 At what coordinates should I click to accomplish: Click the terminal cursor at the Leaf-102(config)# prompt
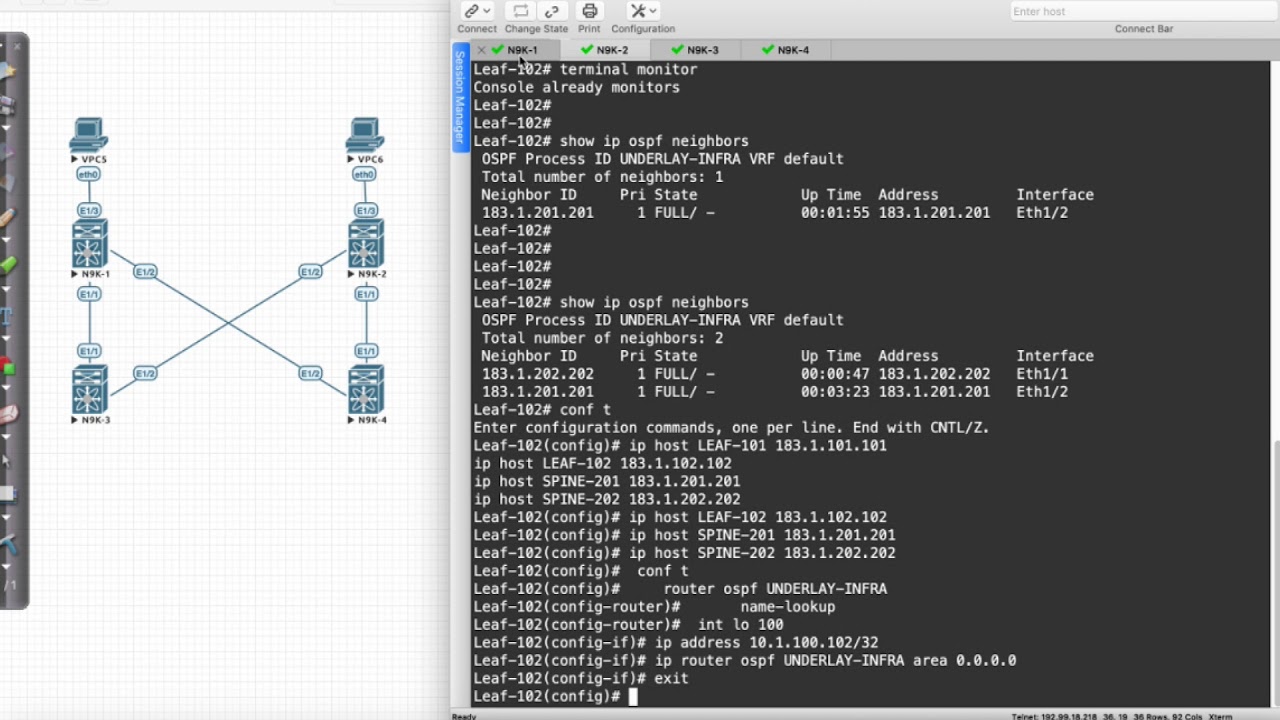pyautogui.click(x=633, y=696)
